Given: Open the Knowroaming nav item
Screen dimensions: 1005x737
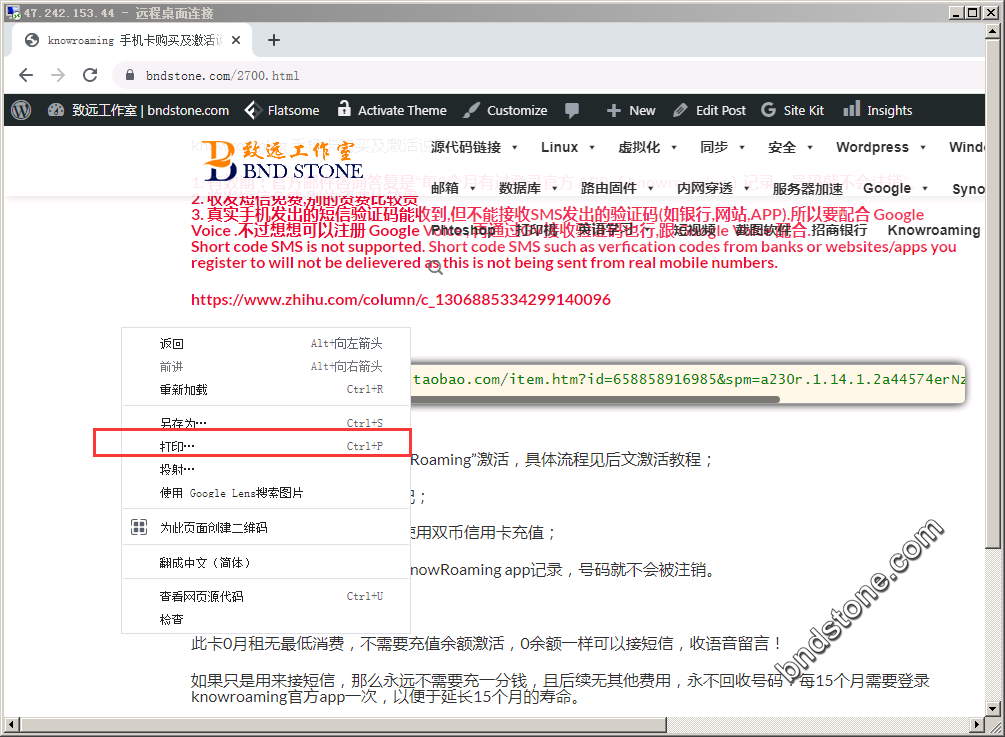Looking at the screenshot, I should pyautogui.click(x=934, y=230).
